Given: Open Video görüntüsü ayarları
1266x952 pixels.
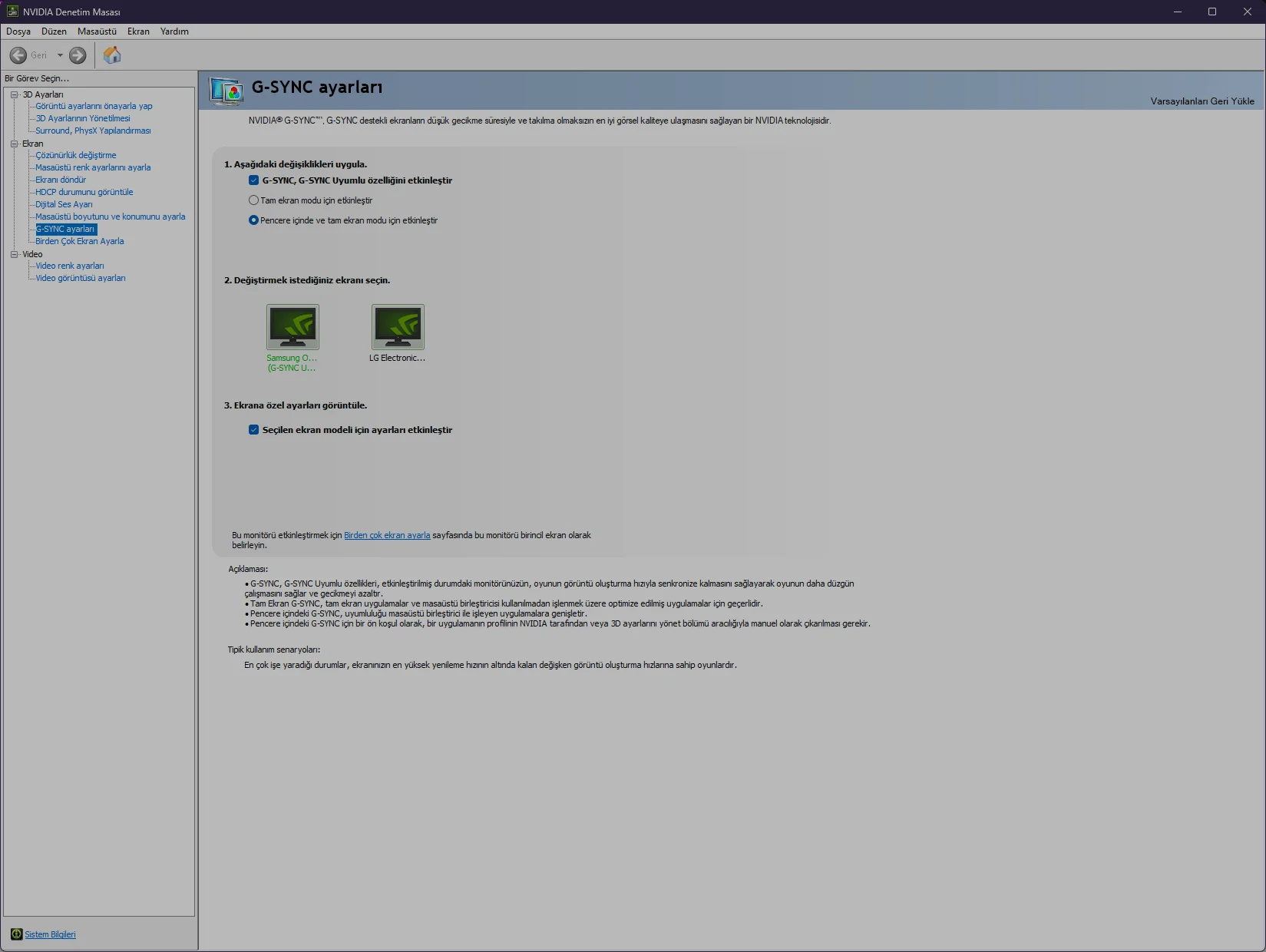Looking at the screenshot, I should (x=81, y=278).
